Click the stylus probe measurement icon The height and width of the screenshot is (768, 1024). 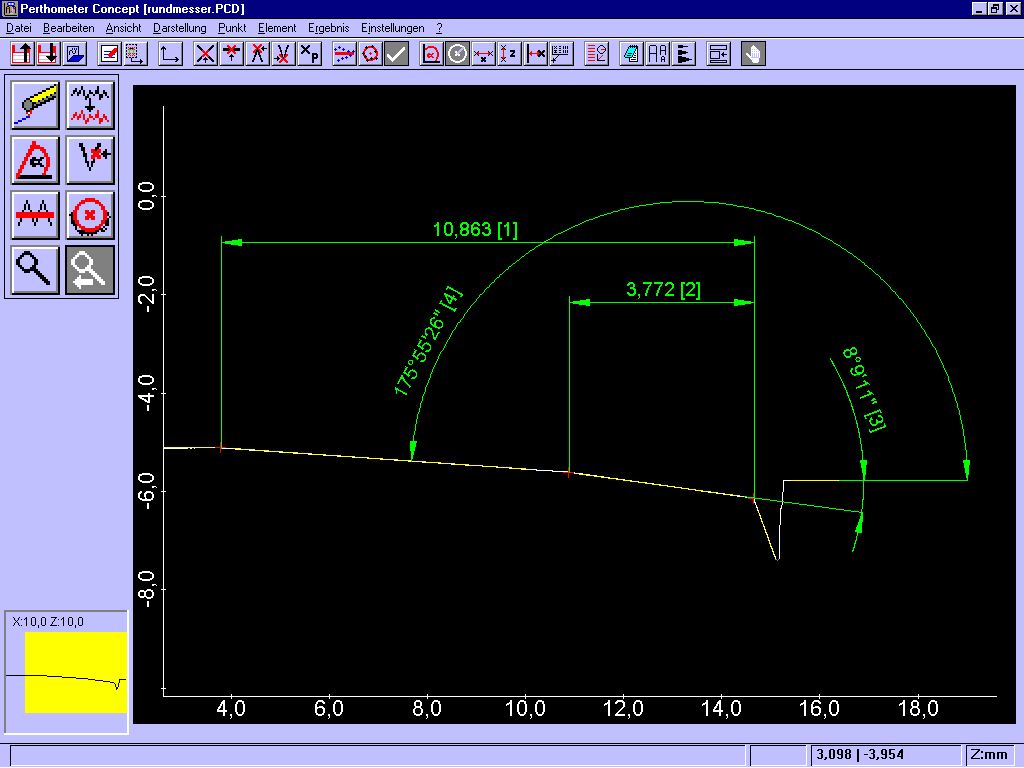[35, 105]
